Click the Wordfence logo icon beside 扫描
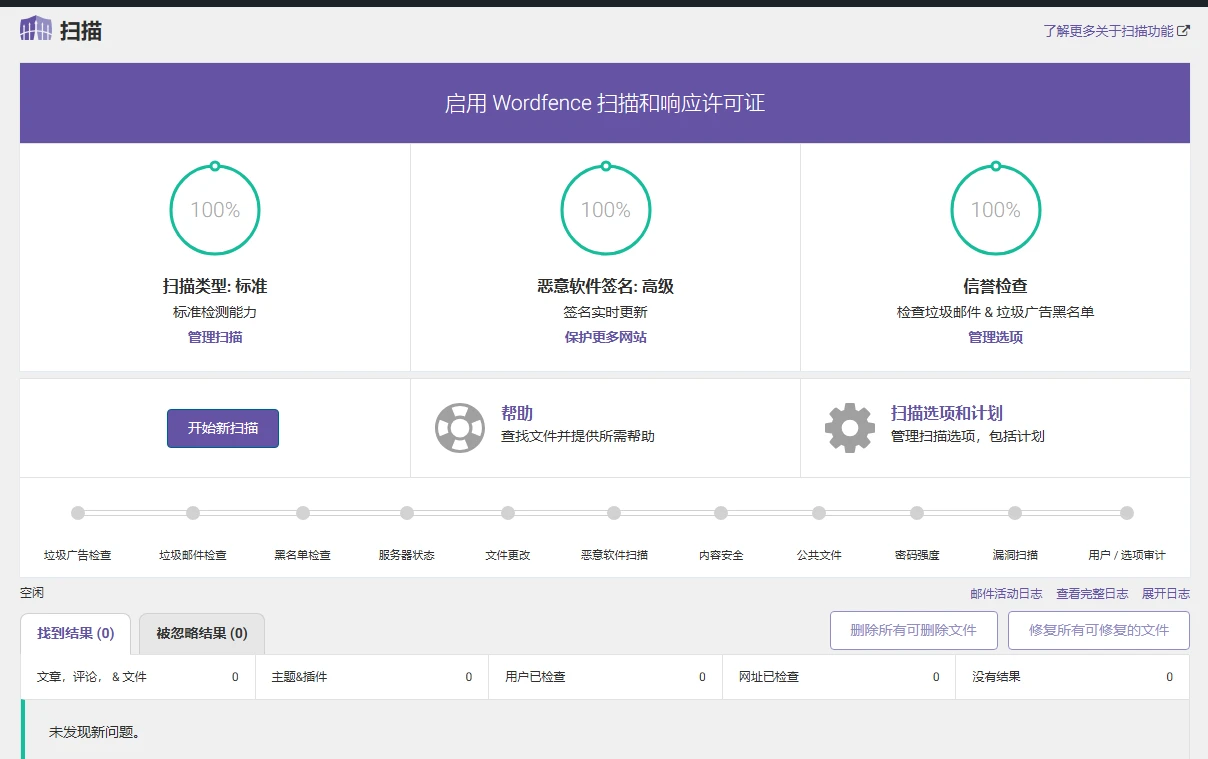This screenshot has height=759, width=1208. 36,28
